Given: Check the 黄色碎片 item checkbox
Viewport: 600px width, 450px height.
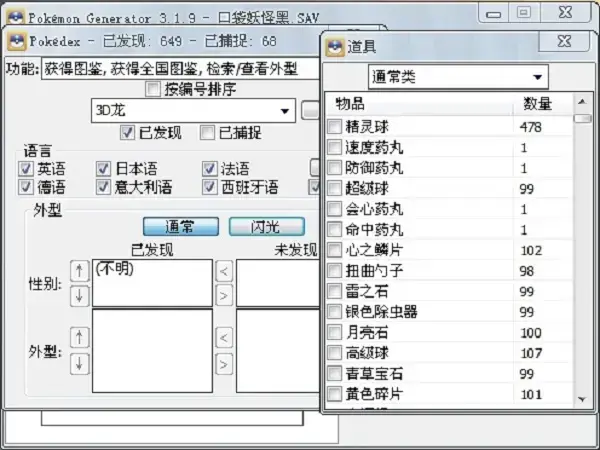Looking at the screenshot, I should click(x=334, y=394).
